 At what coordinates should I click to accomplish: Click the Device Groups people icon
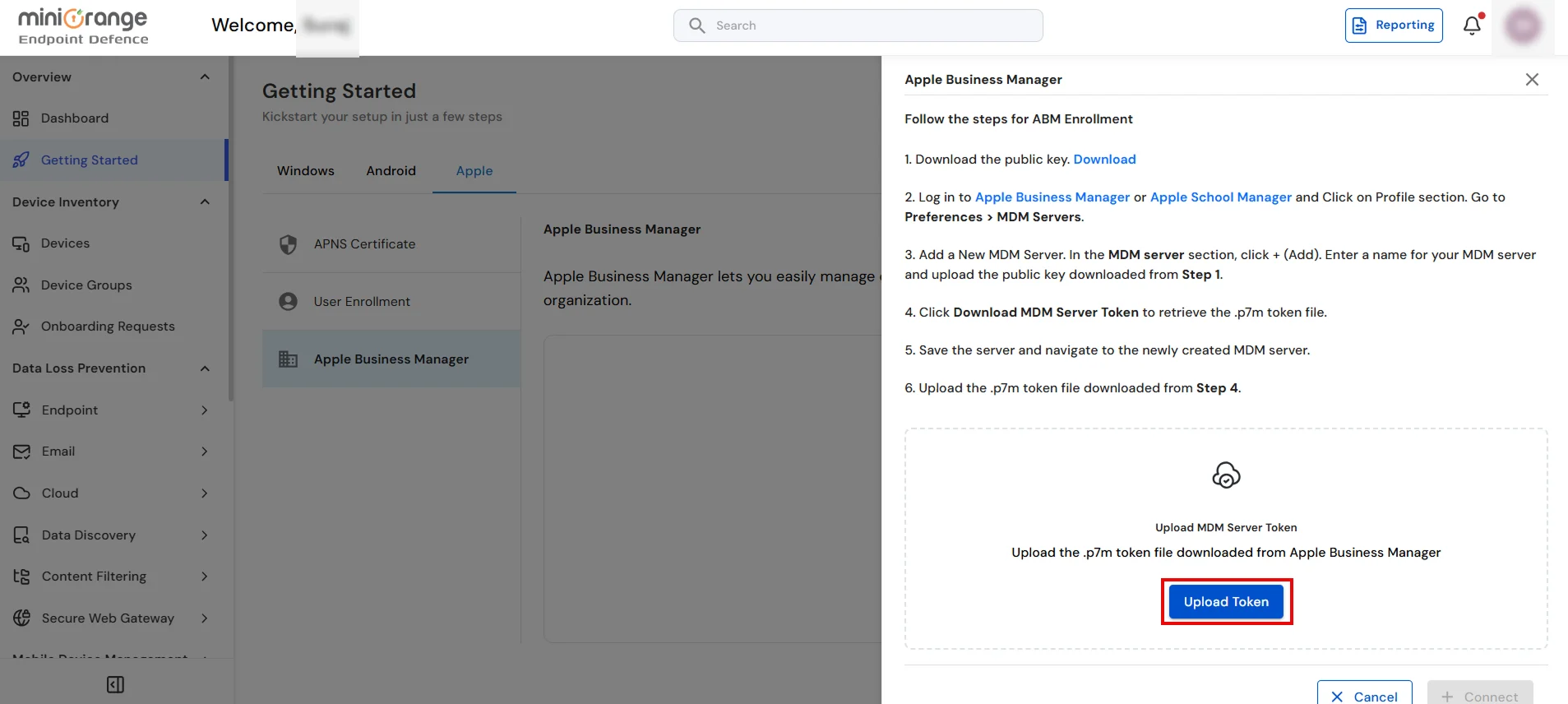click(x=21, y=285)
